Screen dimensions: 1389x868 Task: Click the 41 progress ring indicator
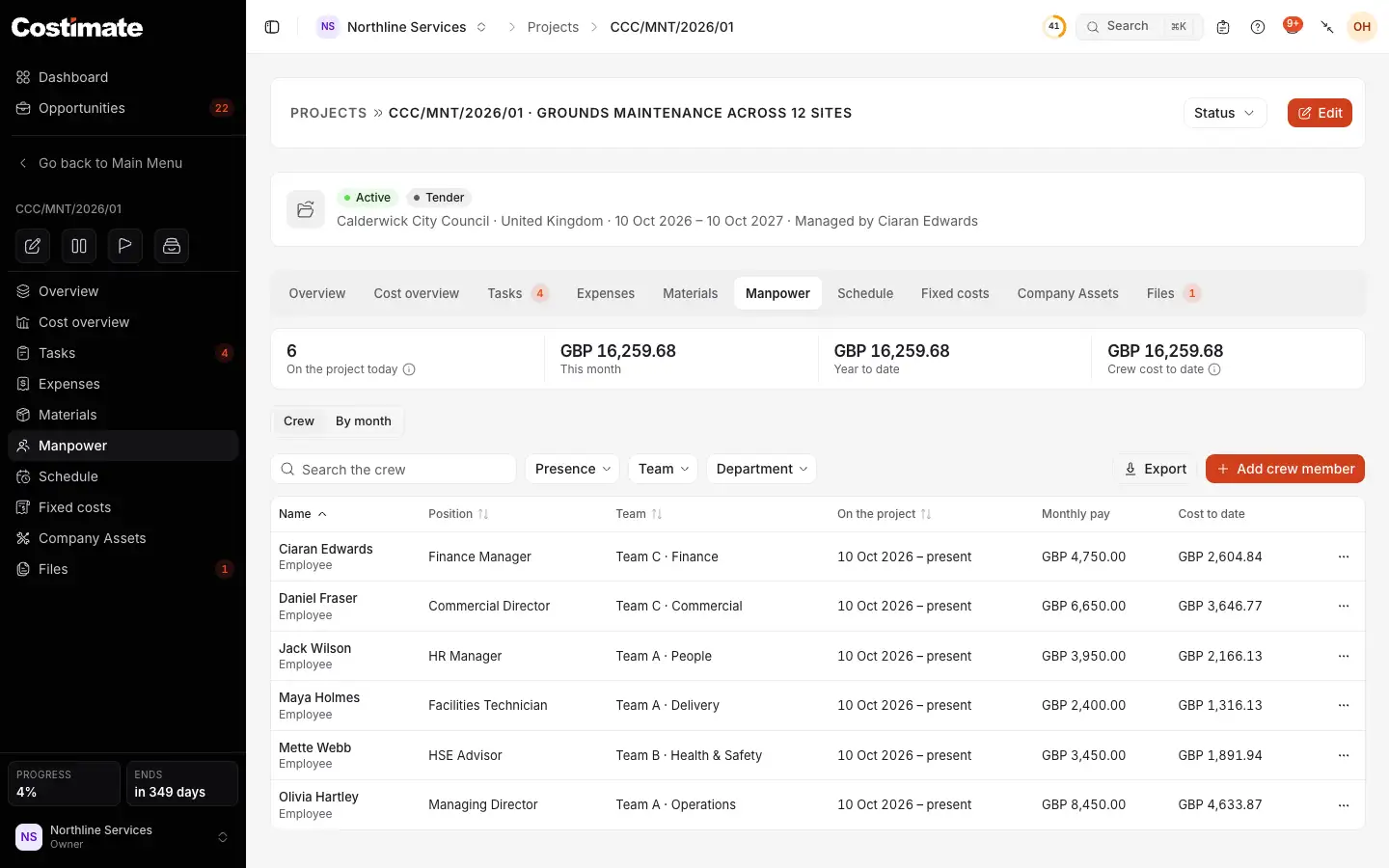click(1054, 27)
